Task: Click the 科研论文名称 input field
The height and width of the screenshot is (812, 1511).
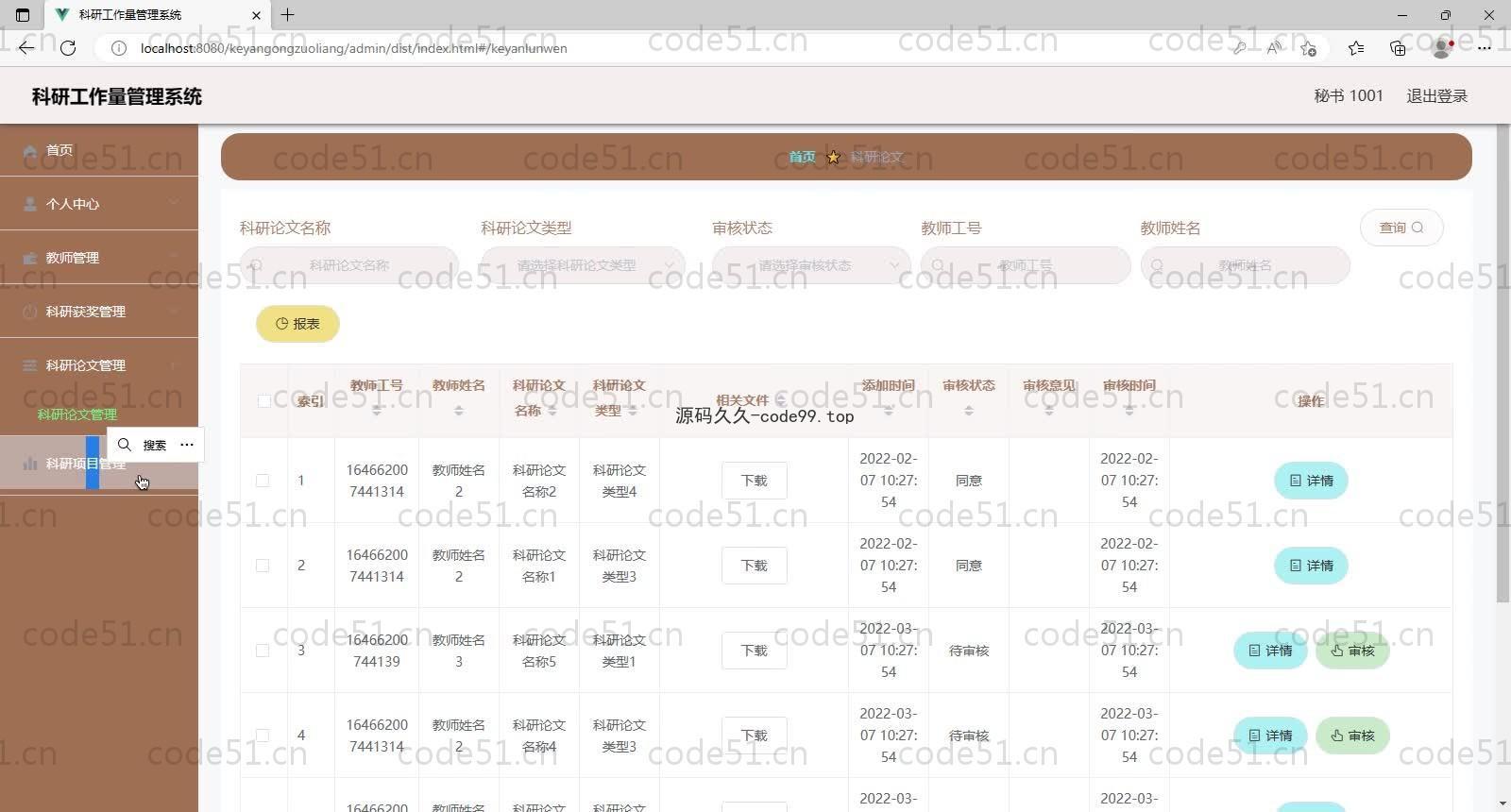Action: 349,265
